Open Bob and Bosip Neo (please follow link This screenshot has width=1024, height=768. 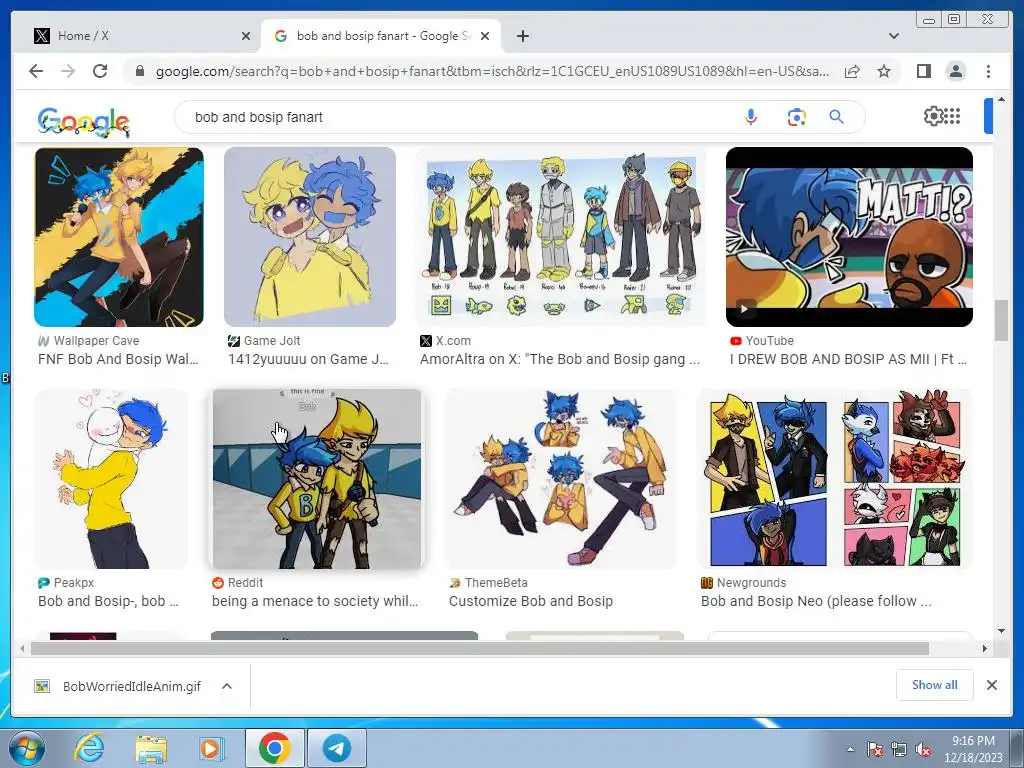click(816, 601)
